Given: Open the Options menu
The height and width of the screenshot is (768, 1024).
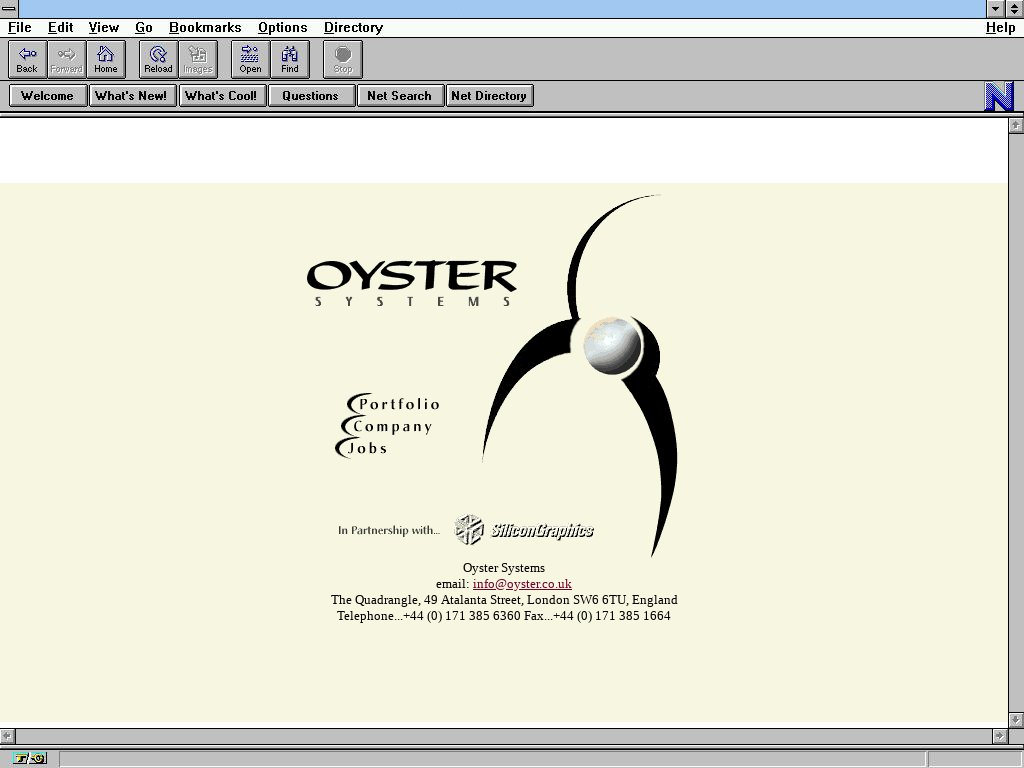Looking at the screenshot, I should pos(282,28).
